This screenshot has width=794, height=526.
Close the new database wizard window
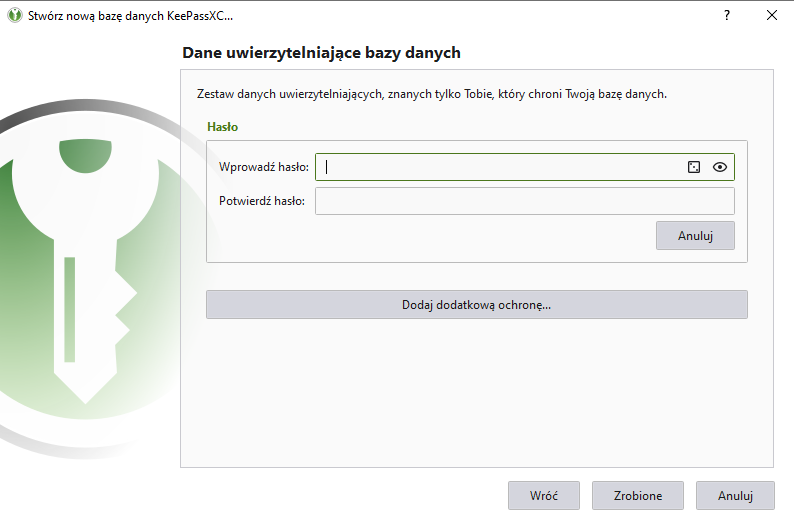pyautogui.click(x=772, y=15)
